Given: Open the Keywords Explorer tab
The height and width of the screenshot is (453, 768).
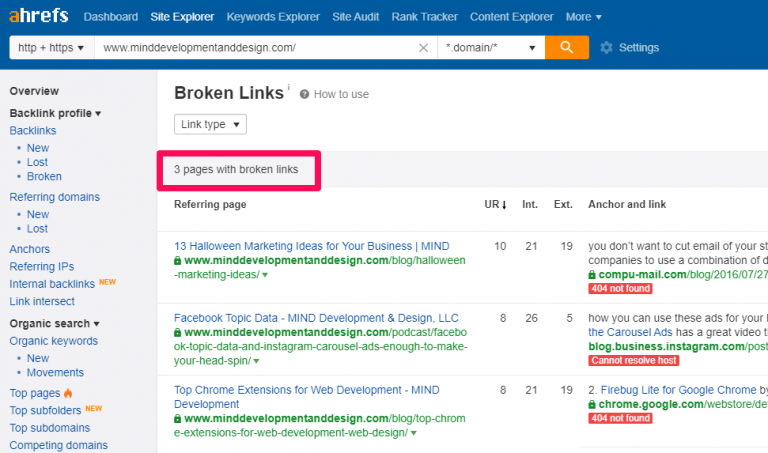Looking at the screenshot, I should tap(273, 17).
